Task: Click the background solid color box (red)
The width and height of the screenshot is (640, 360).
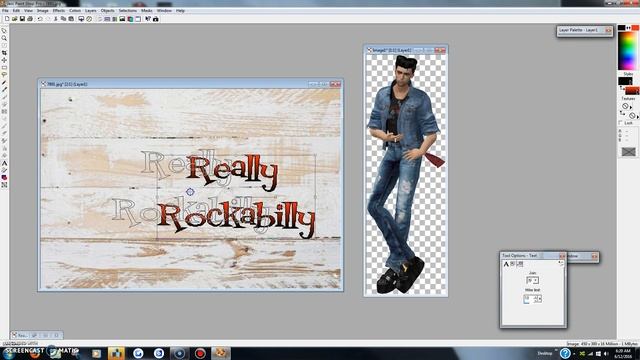Action: (x=635, y=28)
